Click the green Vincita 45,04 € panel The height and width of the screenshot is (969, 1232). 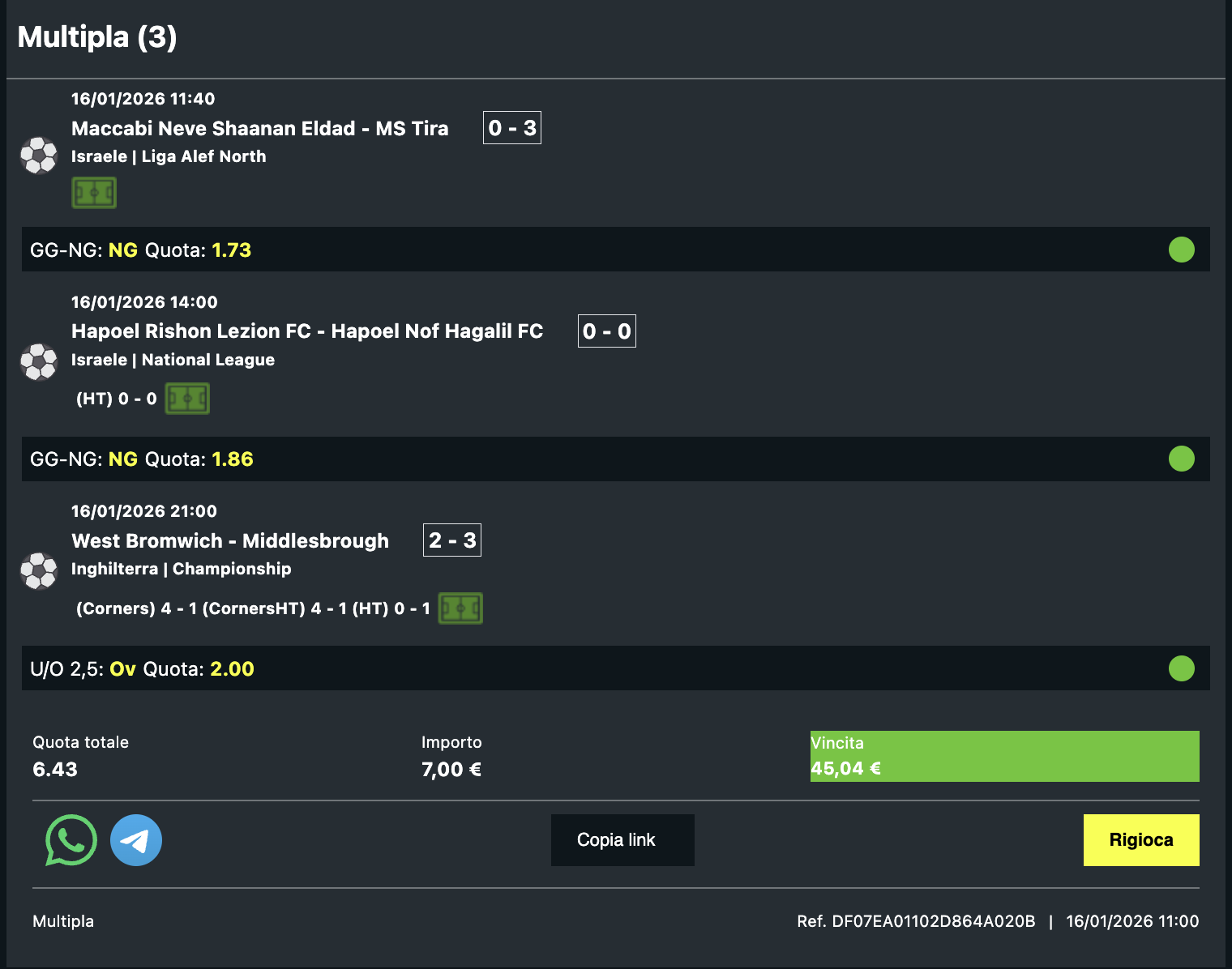1004,756
